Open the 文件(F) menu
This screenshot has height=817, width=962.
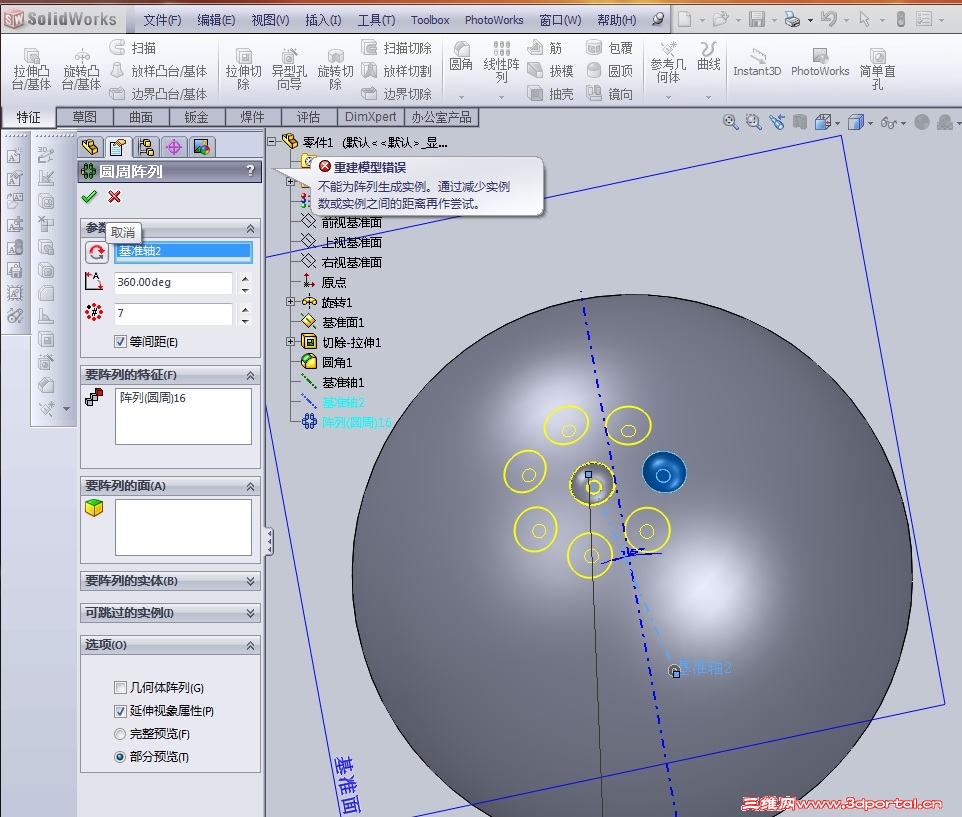[x=162, y=20]
